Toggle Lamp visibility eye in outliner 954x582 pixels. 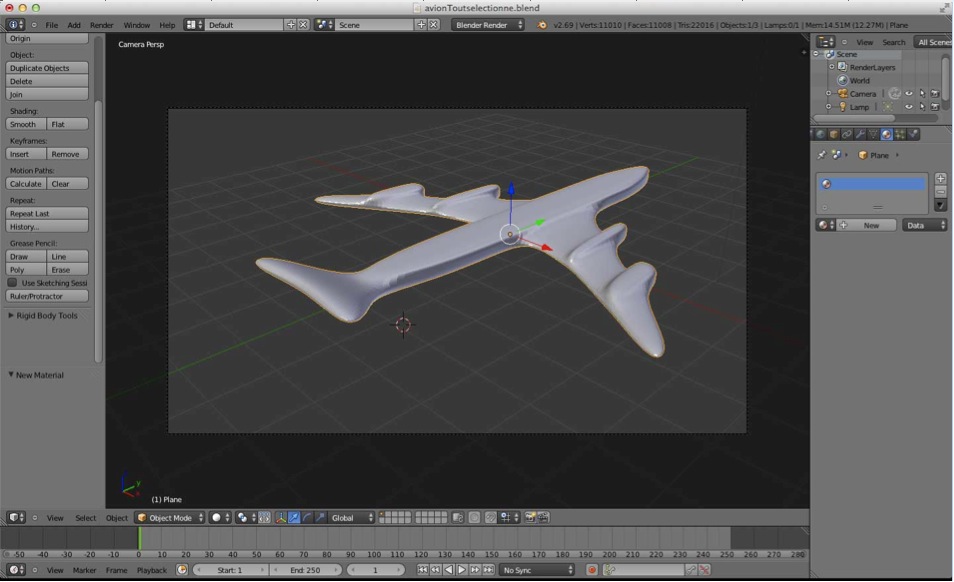(909, 107)
